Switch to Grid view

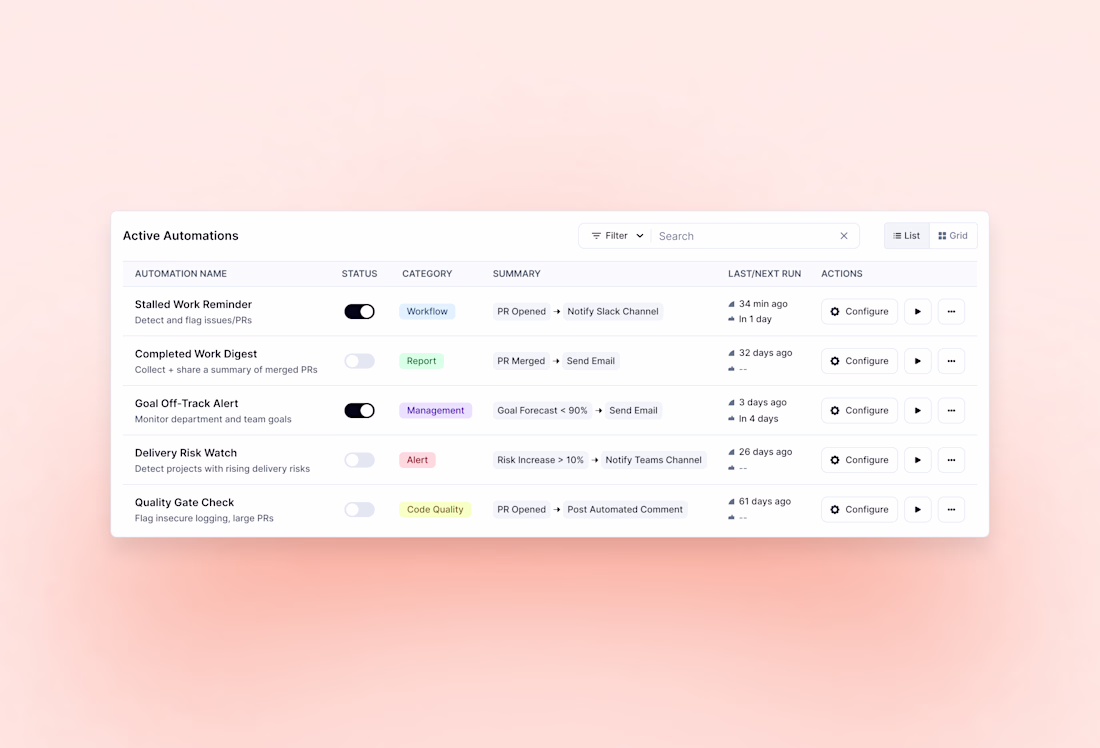click(953, 236)
